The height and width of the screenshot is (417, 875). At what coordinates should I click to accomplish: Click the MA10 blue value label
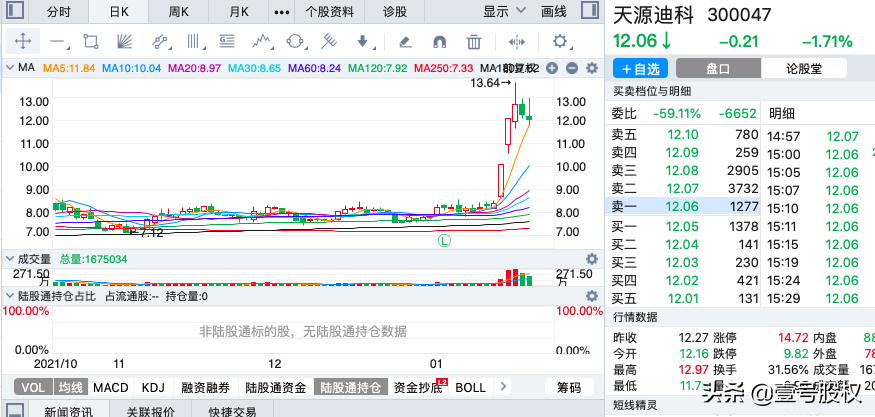click(132, 68)
